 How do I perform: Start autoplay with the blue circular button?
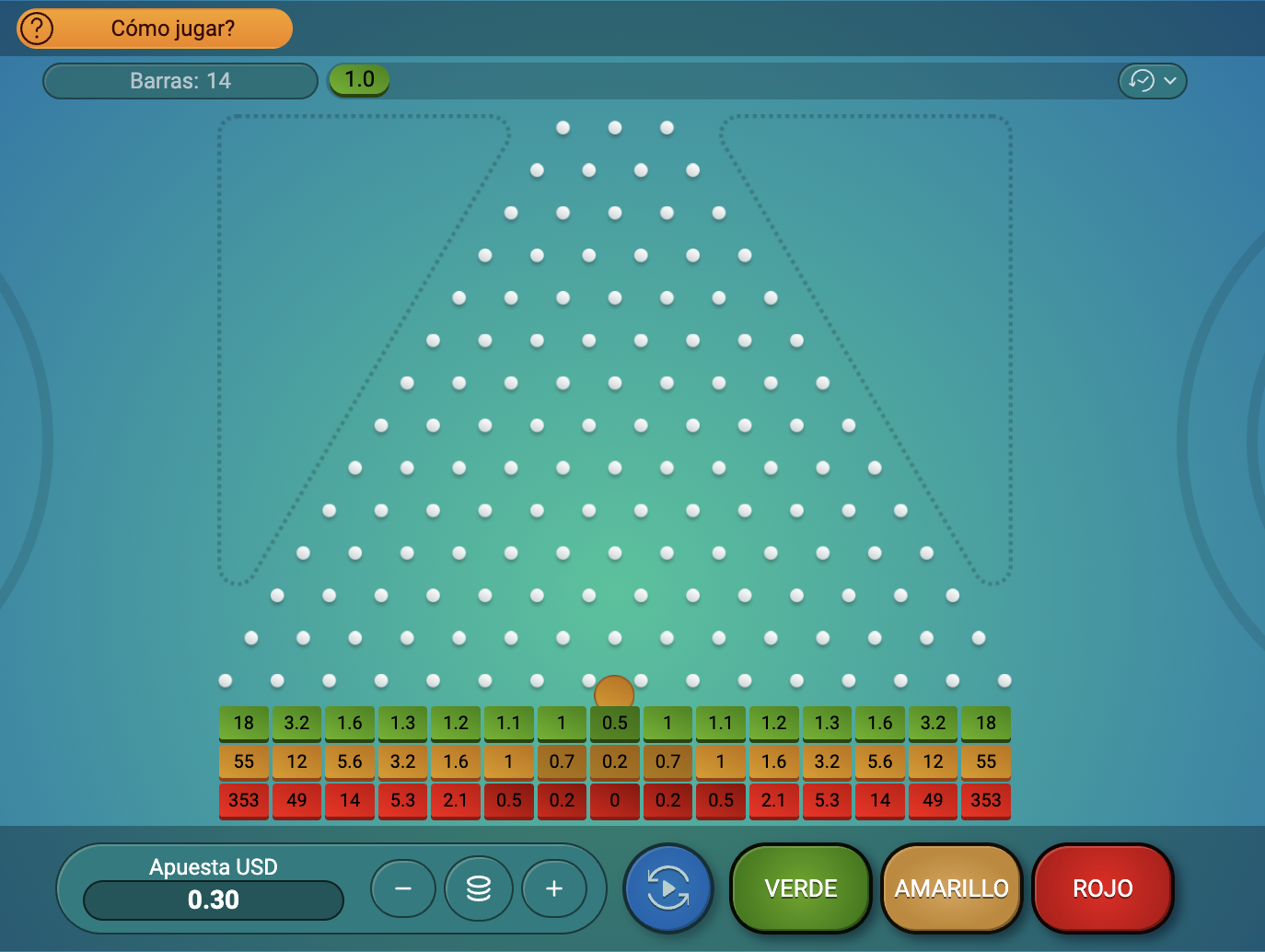point(668,888)
